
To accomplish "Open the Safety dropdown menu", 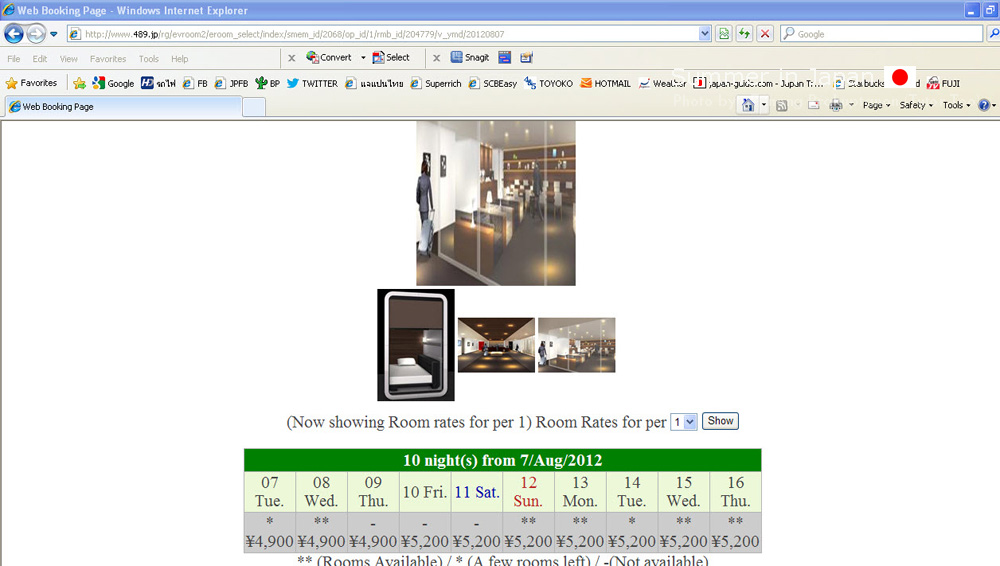I will click(916, 105).
